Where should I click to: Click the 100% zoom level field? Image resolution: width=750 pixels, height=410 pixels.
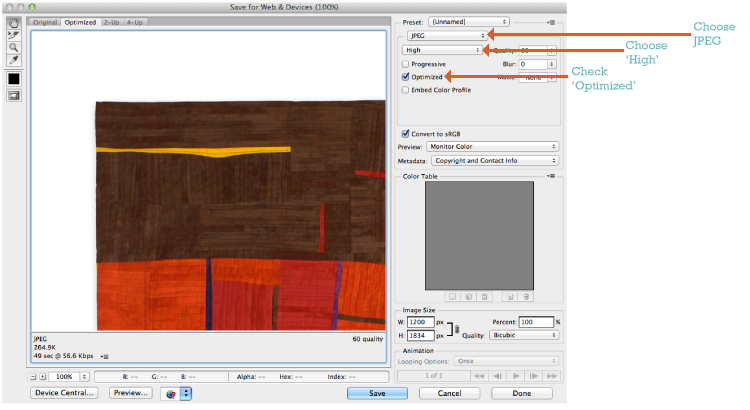(64, 377)
